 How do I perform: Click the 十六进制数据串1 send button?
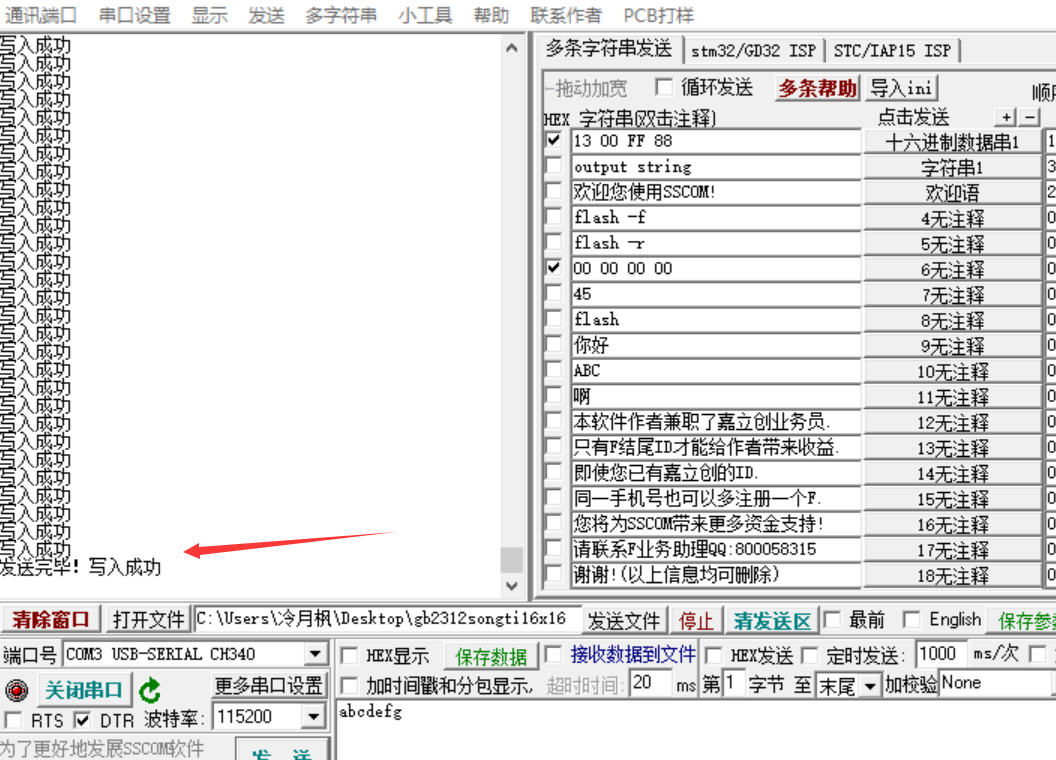952,141
